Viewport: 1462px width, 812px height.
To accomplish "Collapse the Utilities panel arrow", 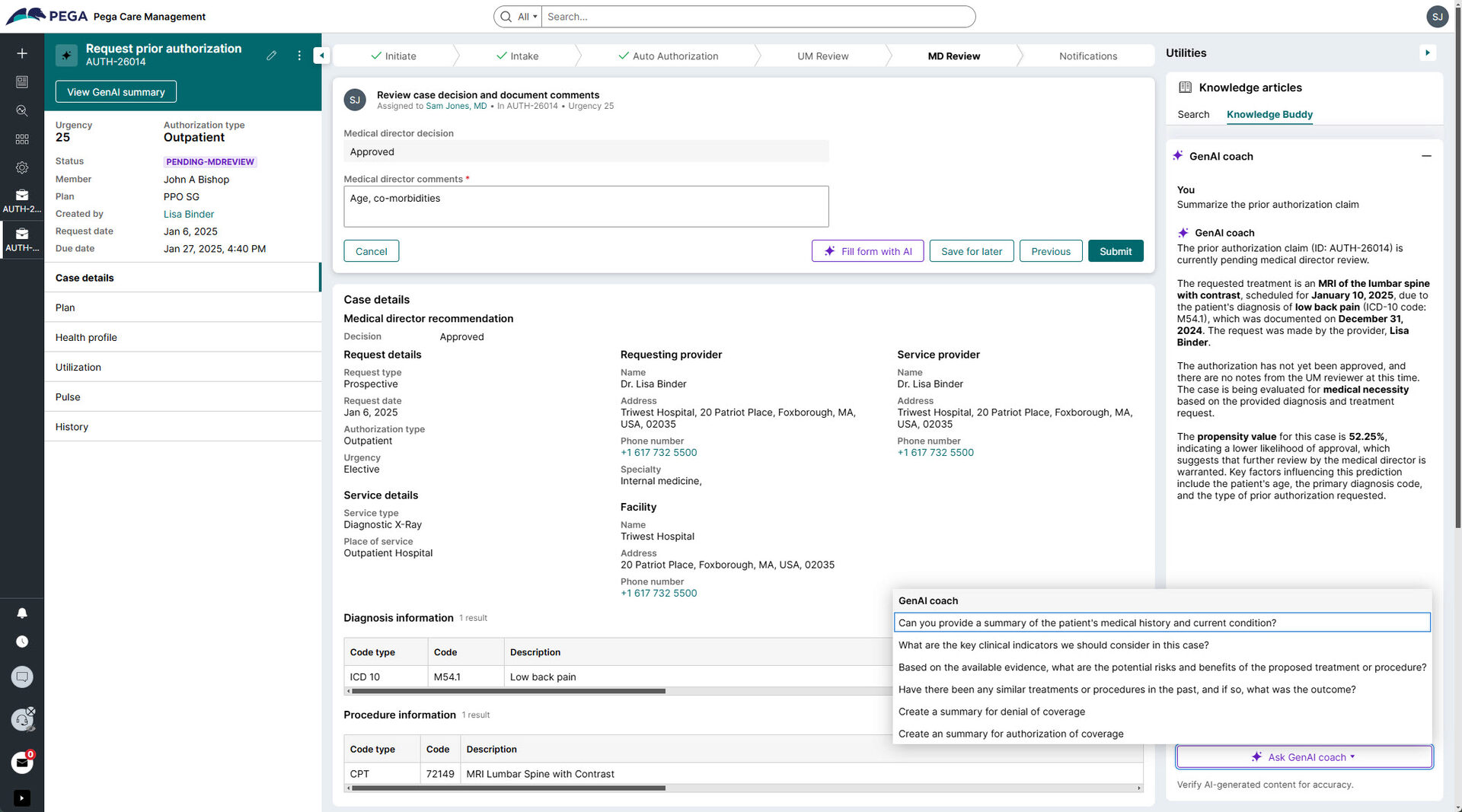I will pos(1428,53).
